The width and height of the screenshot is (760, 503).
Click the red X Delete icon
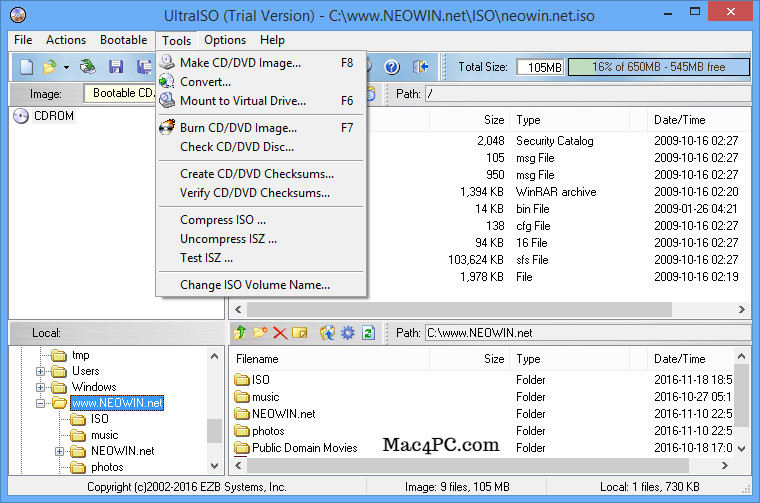coord(280,333)
